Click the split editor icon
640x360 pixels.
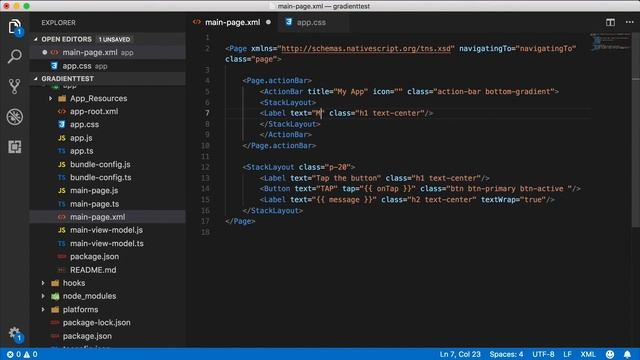[x=610, y=22]
